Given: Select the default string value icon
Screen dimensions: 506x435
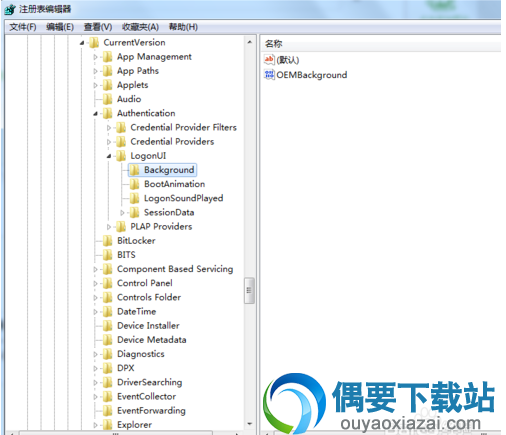Looking at the screenshot, I should click(x=269, y=60).
